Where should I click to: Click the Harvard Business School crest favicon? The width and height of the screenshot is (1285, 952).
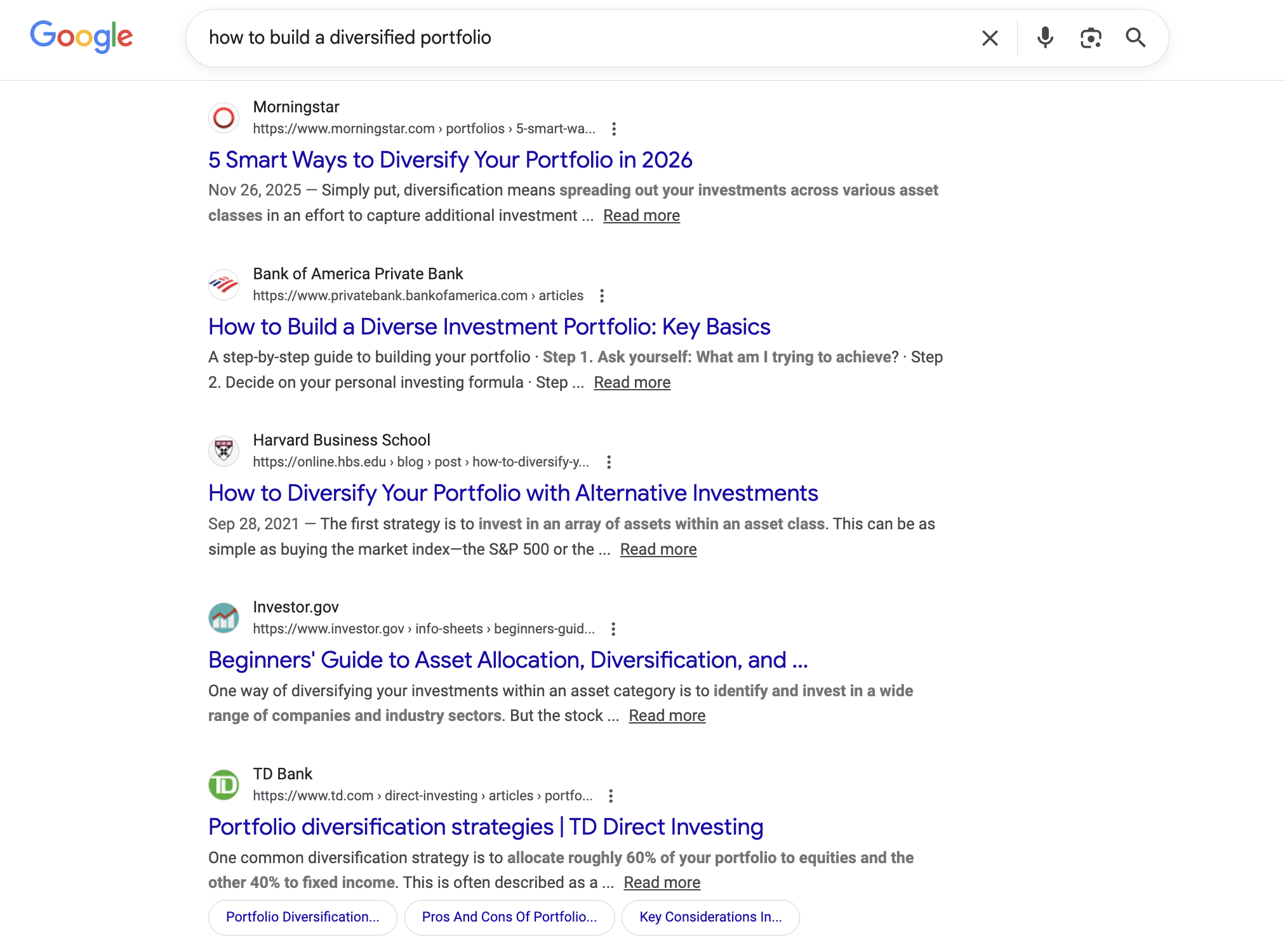click(223, 451)
